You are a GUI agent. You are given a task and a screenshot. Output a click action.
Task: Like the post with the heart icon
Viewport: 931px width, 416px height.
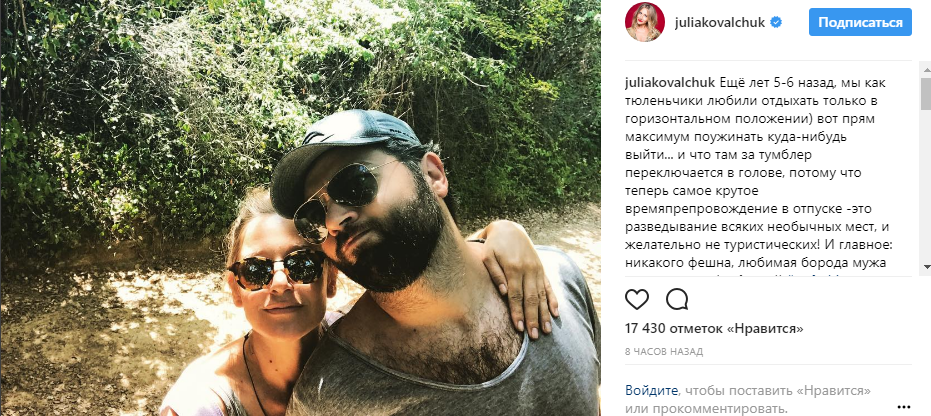637,300
